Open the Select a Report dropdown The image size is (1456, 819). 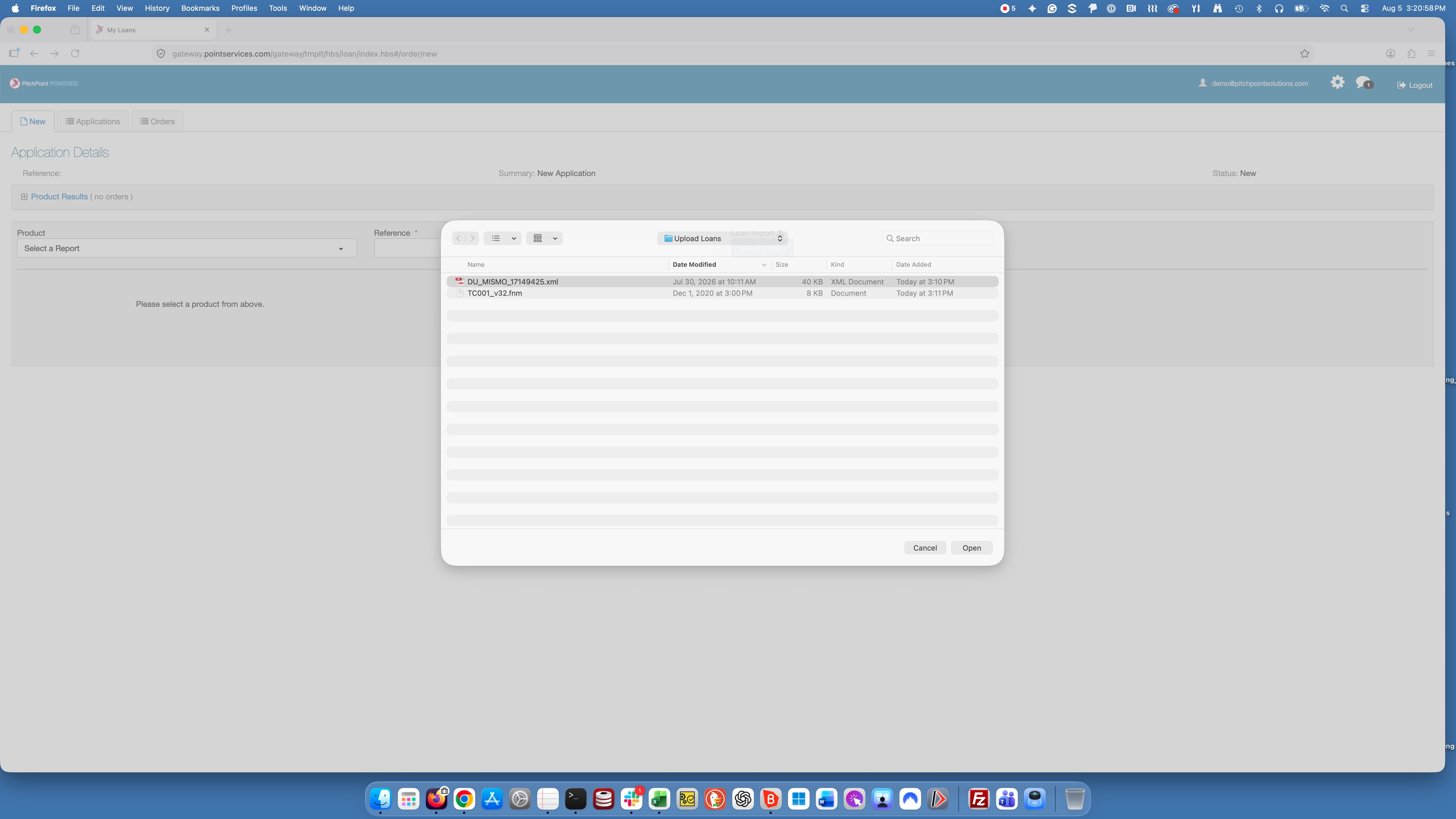pyautogui.click(x=187, y=249)
